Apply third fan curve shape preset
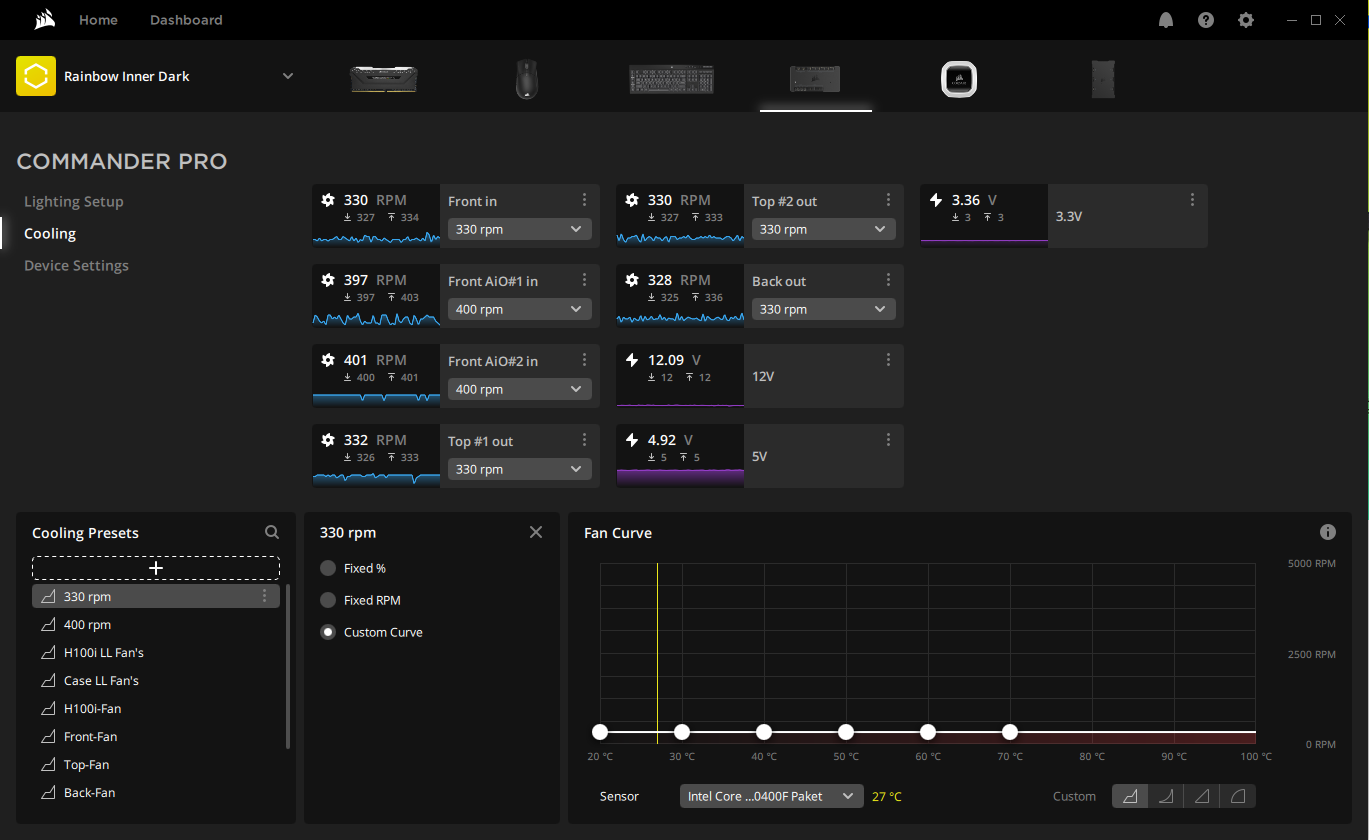 click(1202, 796)
